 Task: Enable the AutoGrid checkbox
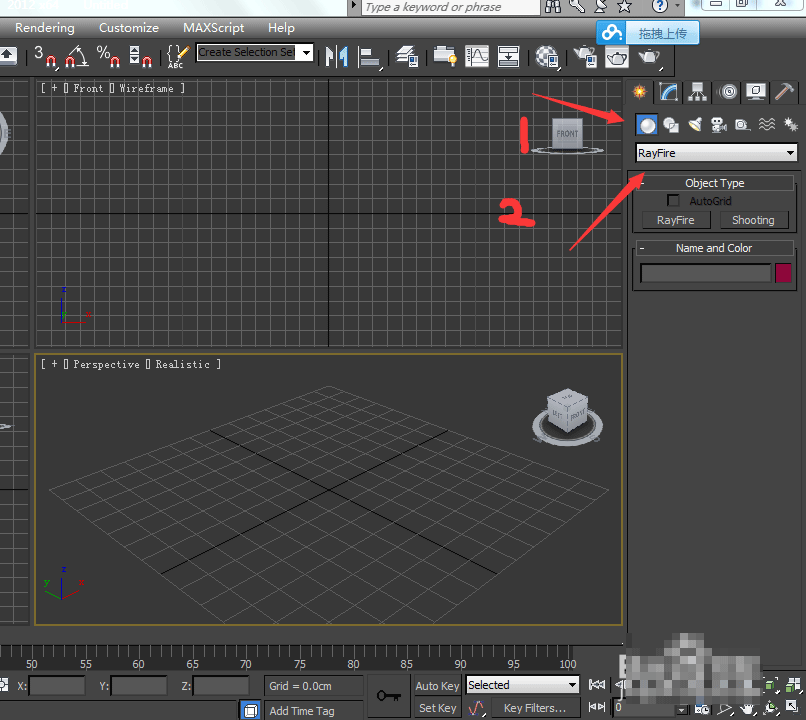point(673,200)
